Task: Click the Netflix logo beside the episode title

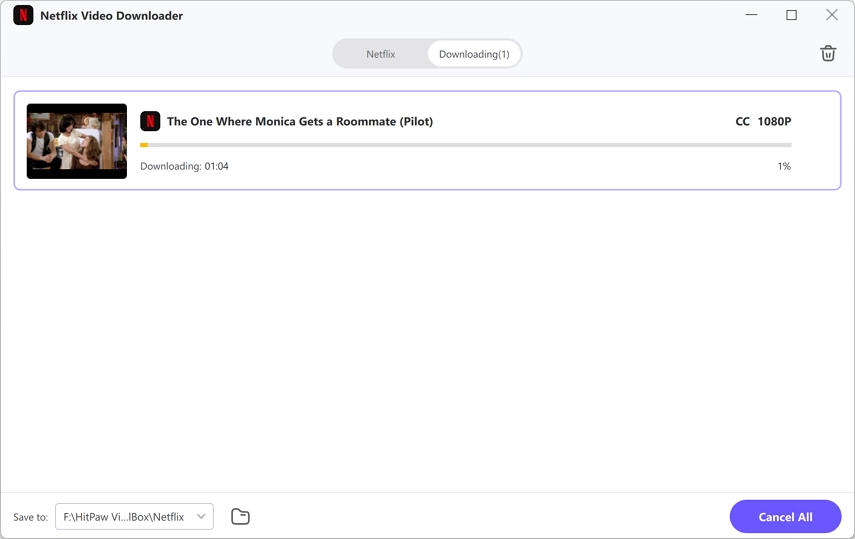Action: click(x=150, y=121)
